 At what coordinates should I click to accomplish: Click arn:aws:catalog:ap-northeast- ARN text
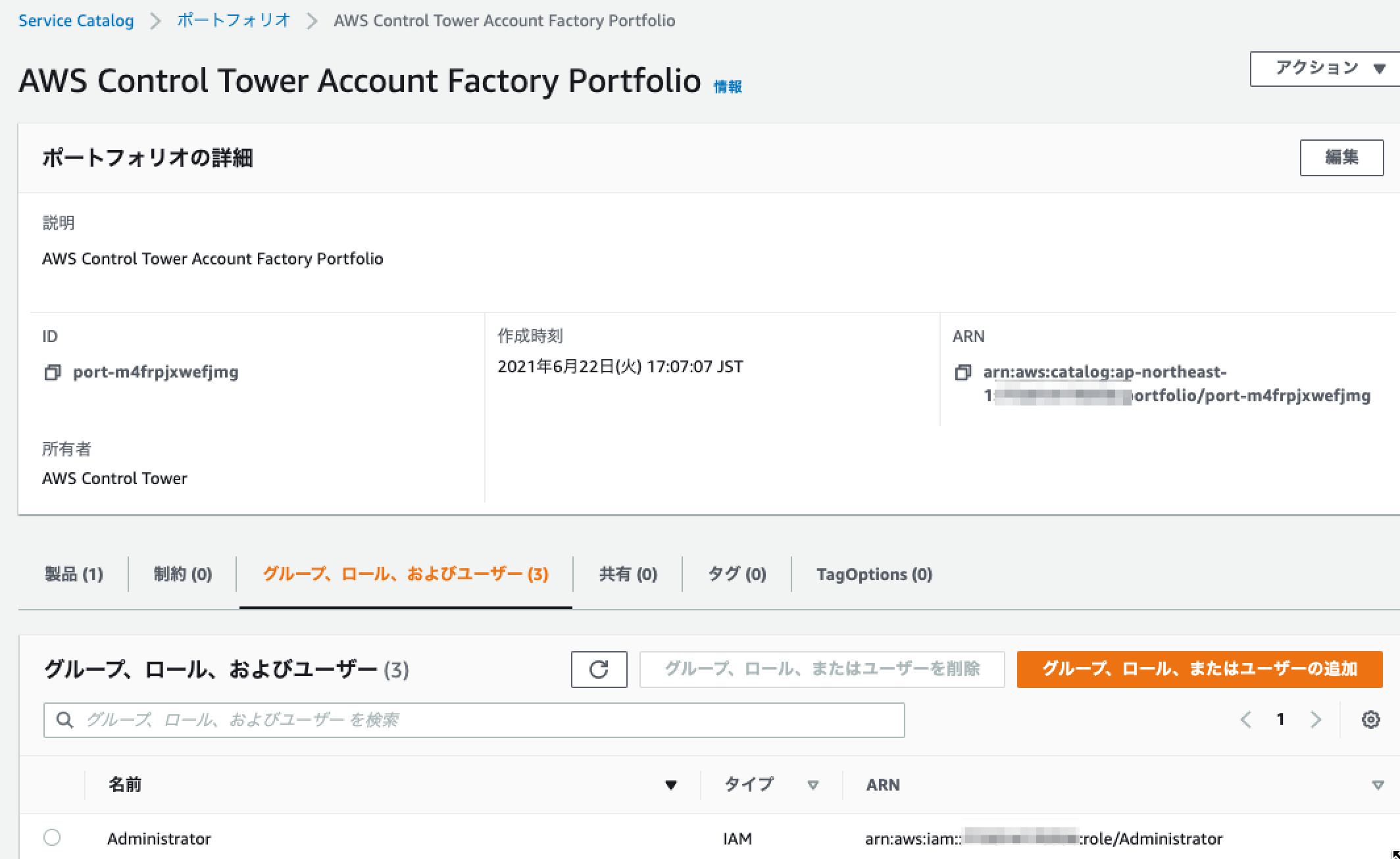pos(1105,372)
